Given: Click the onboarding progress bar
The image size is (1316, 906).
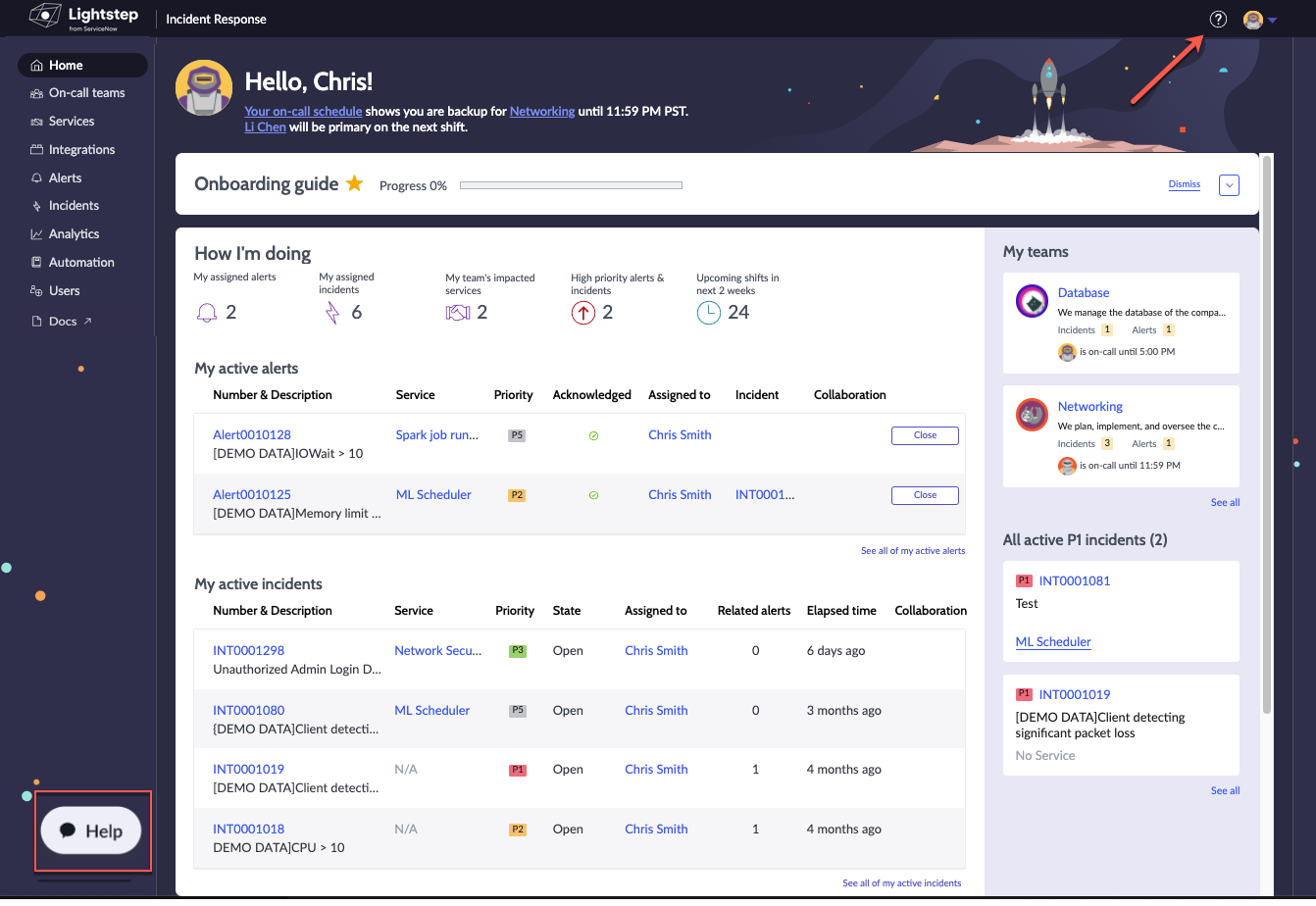Looking at the screenshot, I should tap(571, 184).
